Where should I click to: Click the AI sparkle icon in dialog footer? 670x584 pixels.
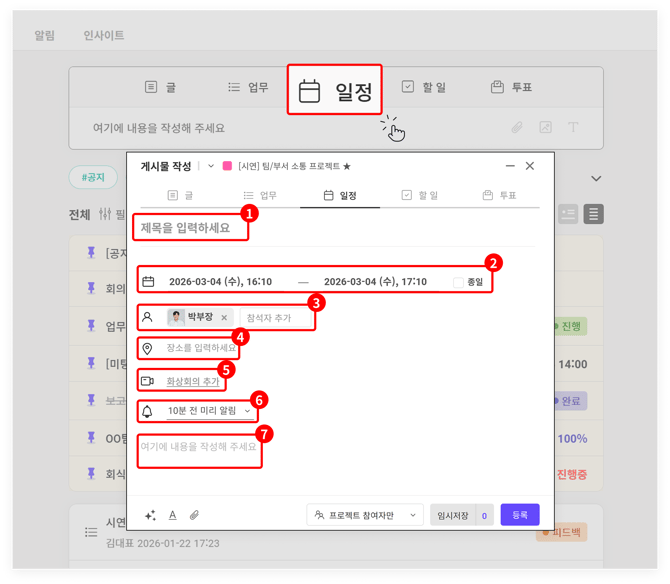tap(150, 515)
